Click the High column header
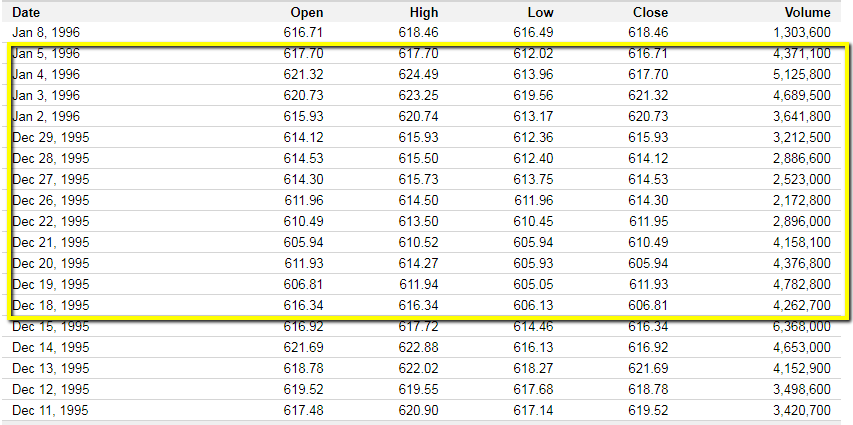Viewport: 853px width, 425px height. [424, 12]
